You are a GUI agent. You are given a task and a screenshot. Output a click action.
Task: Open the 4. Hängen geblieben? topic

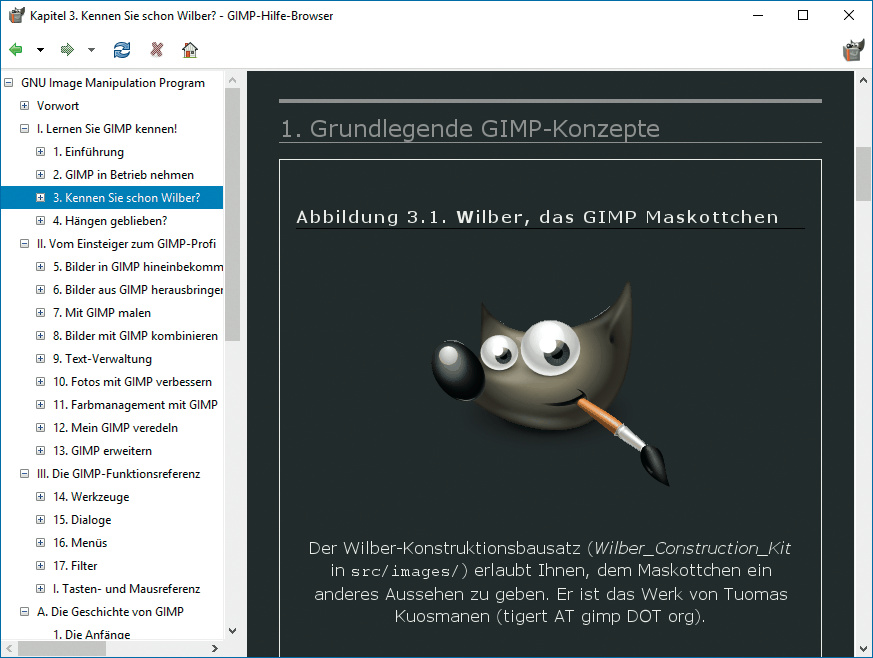click(110, 221)
